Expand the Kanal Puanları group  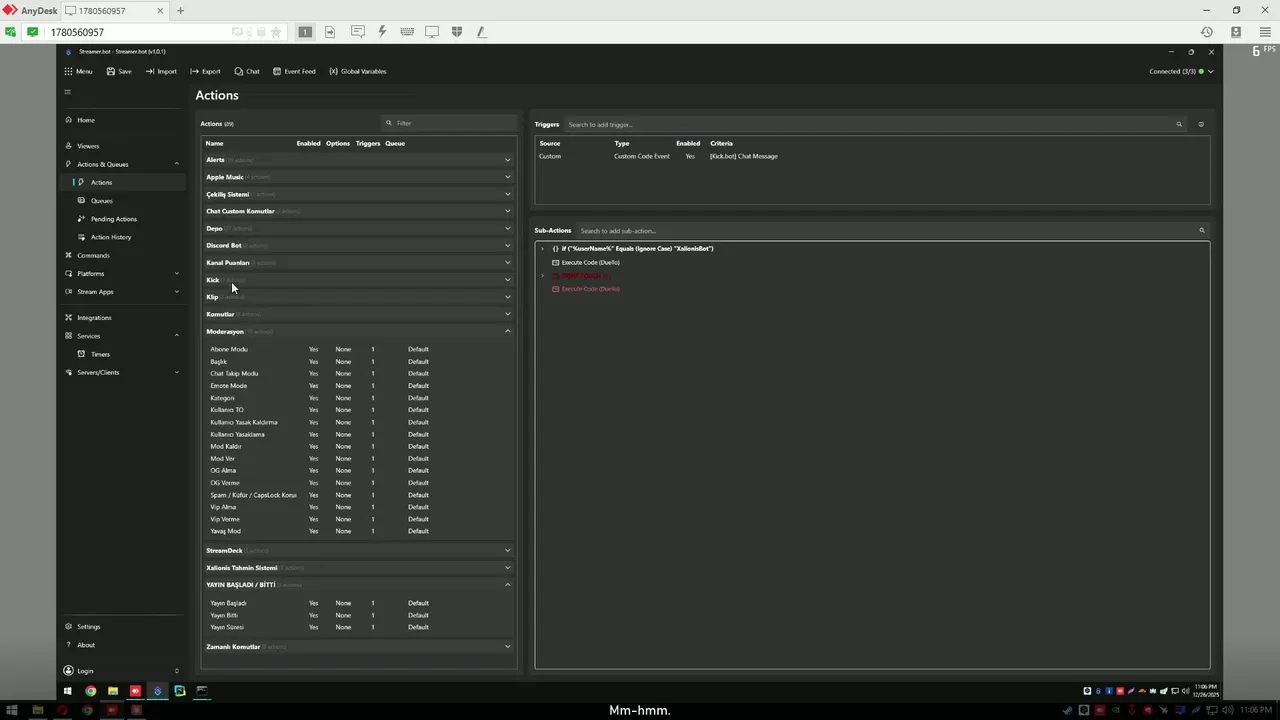(x=508, y=262)
